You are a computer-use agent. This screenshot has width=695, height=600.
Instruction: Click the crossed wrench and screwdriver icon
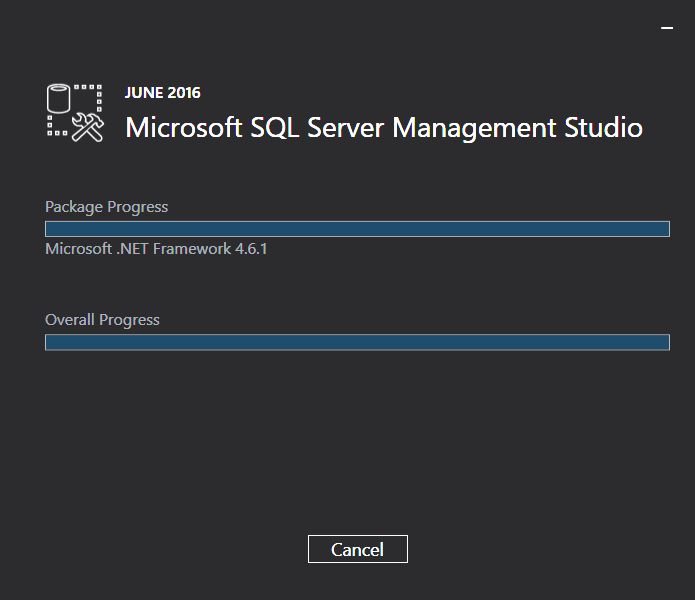click(89, 127)
